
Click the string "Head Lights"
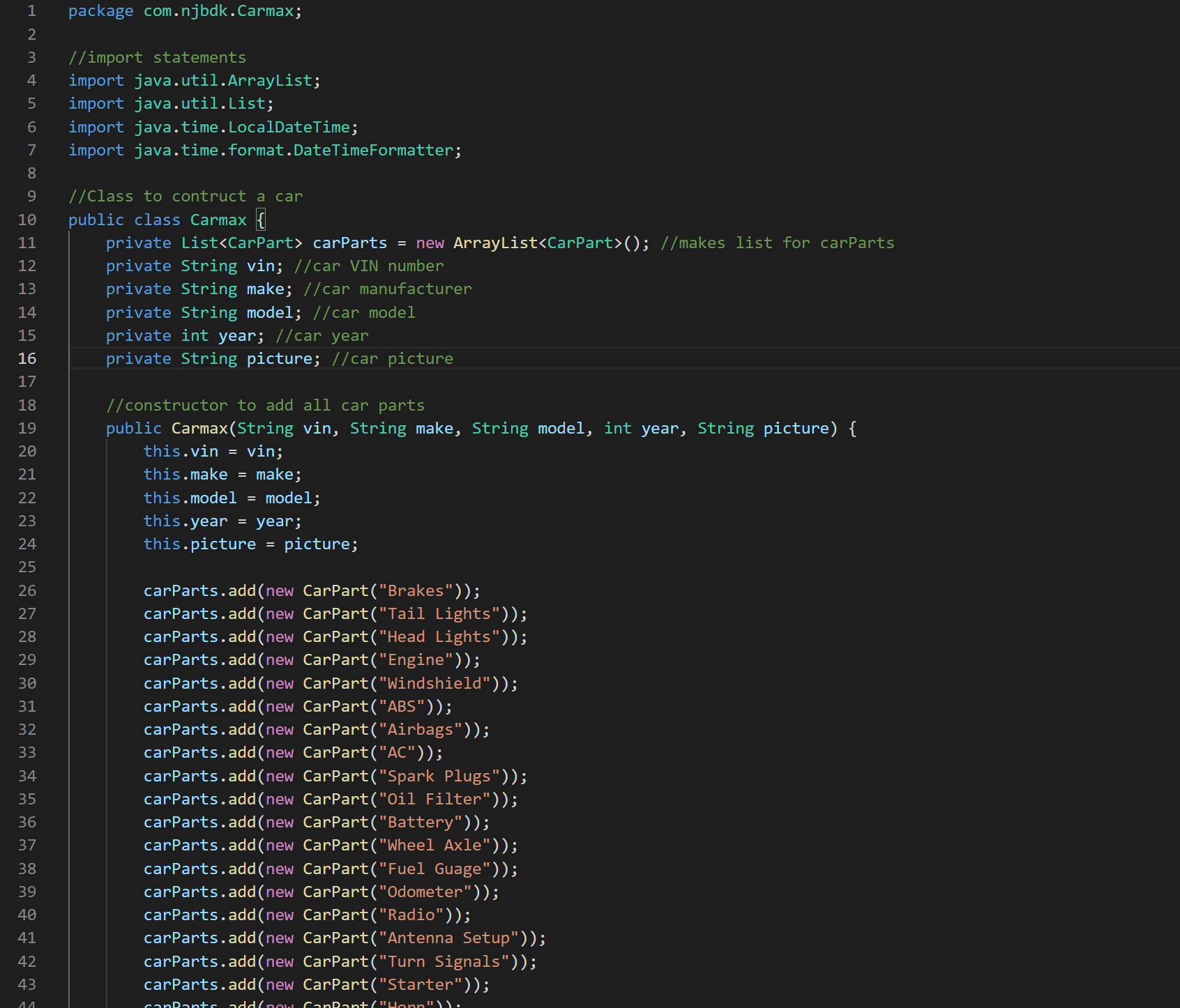click(x=439, y=636)
